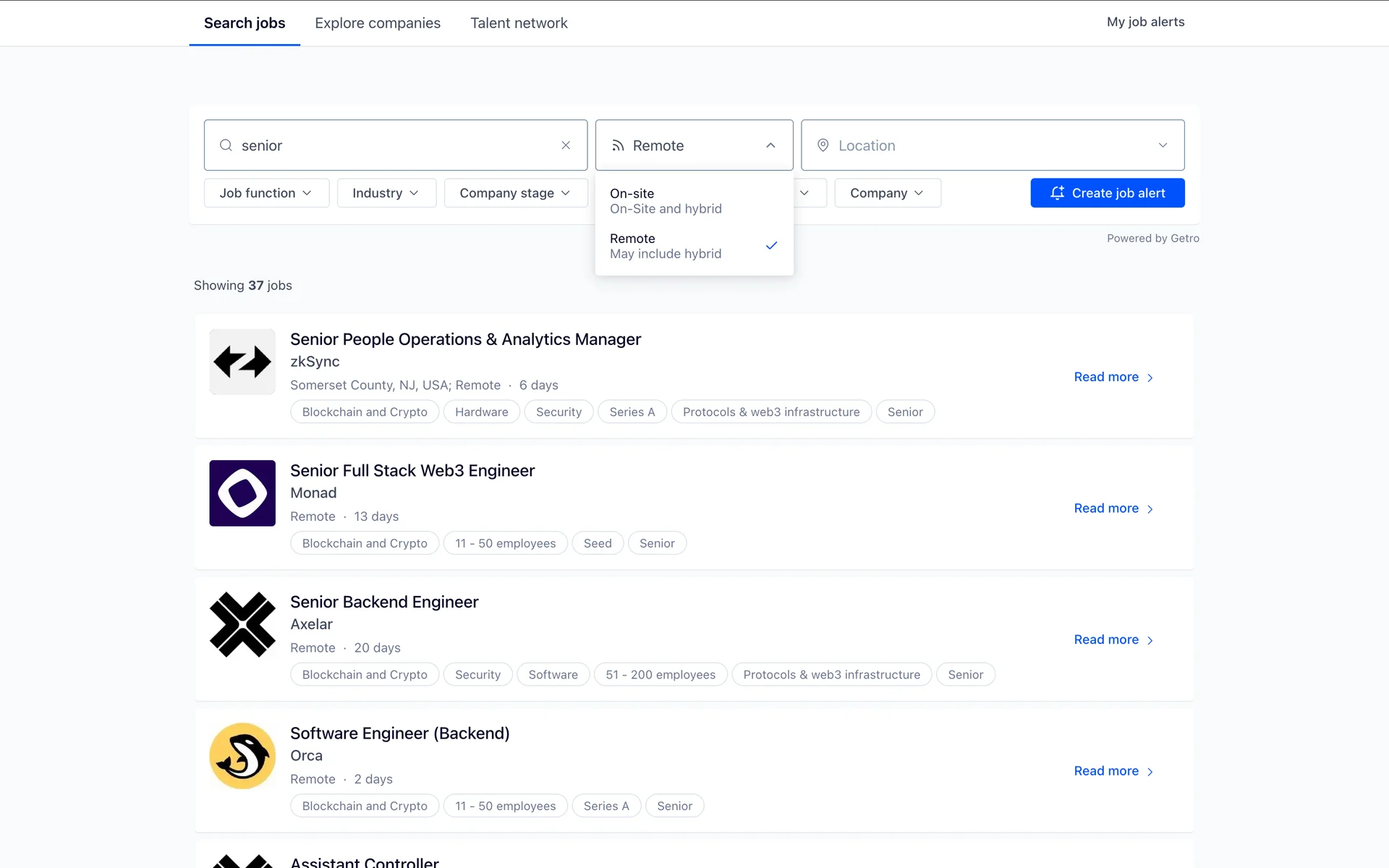Click the Location input field

click(991, 145)
